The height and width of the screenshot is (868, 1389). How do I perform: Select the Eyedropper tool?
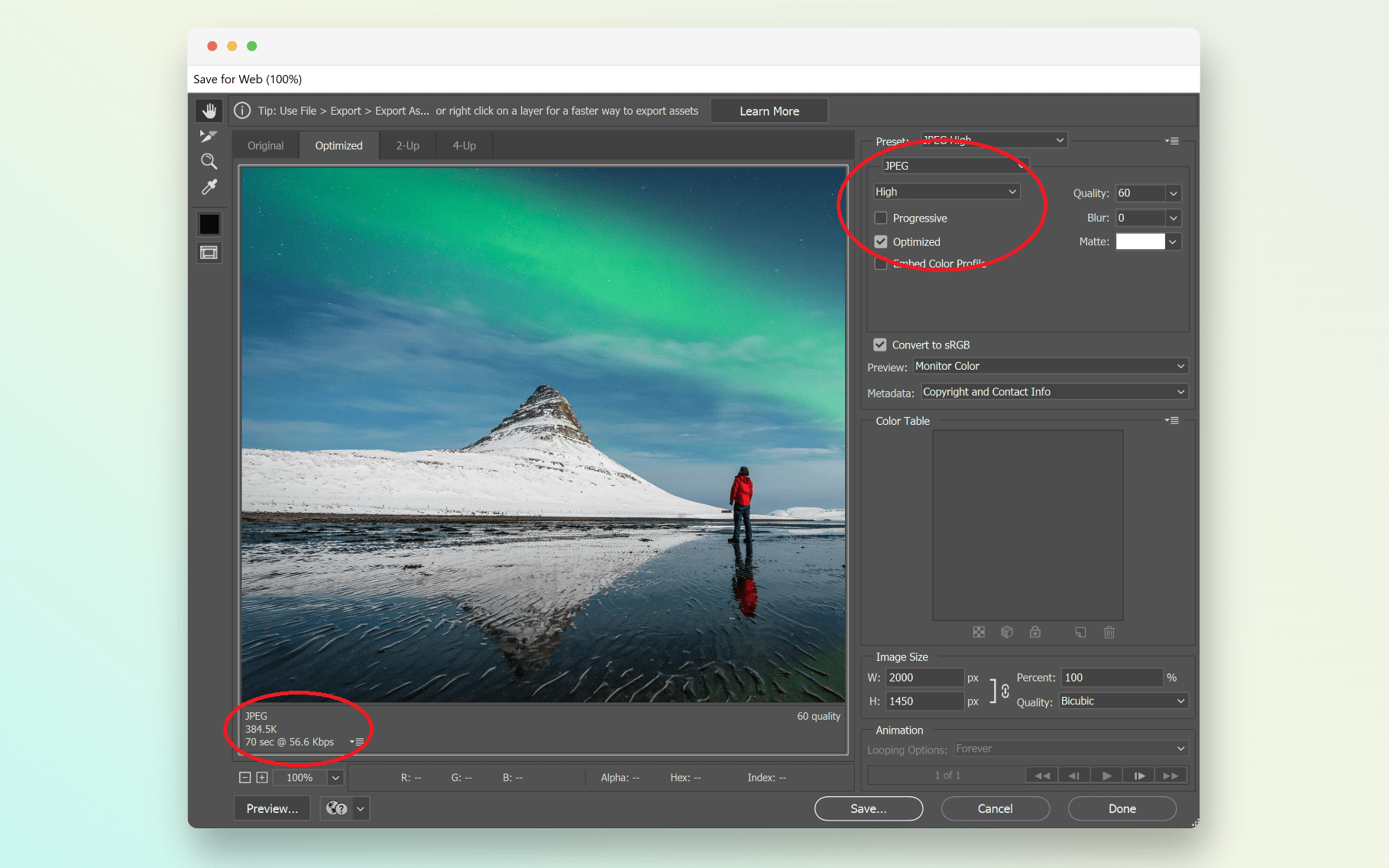[209, 187]
